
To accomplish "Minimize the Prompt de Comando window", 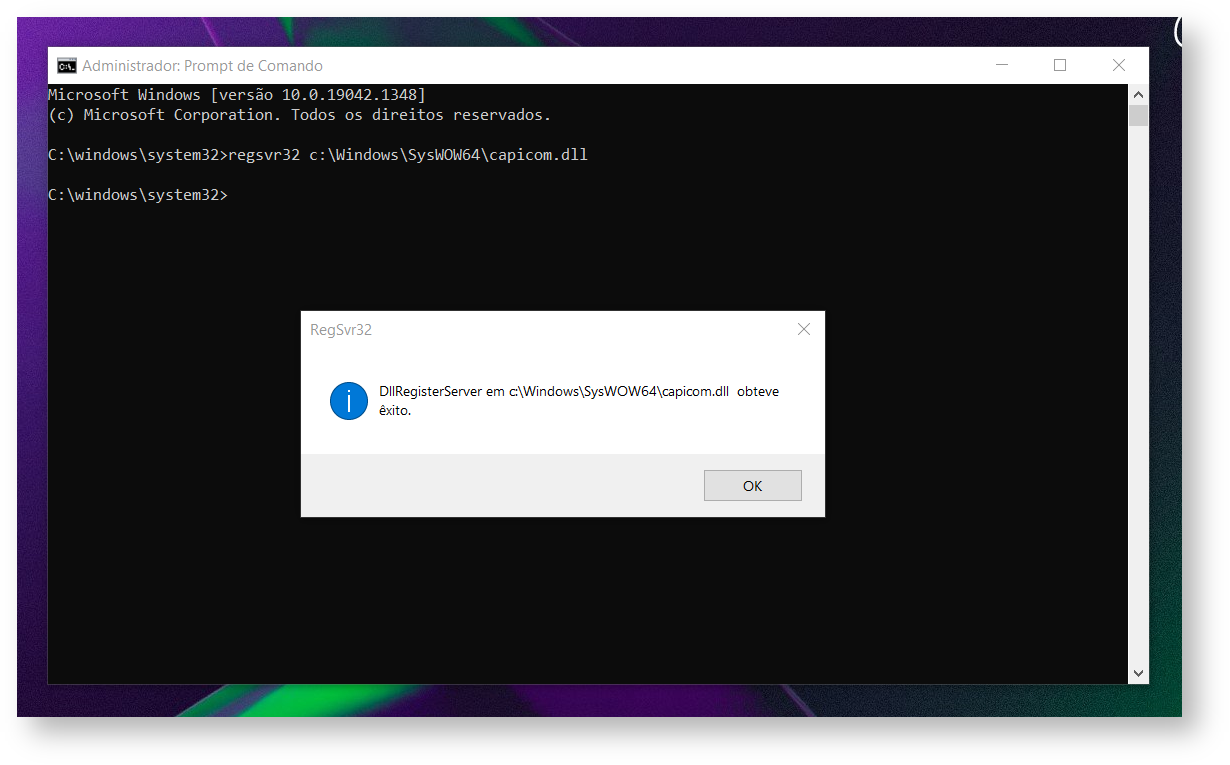I will point(1002,66).
